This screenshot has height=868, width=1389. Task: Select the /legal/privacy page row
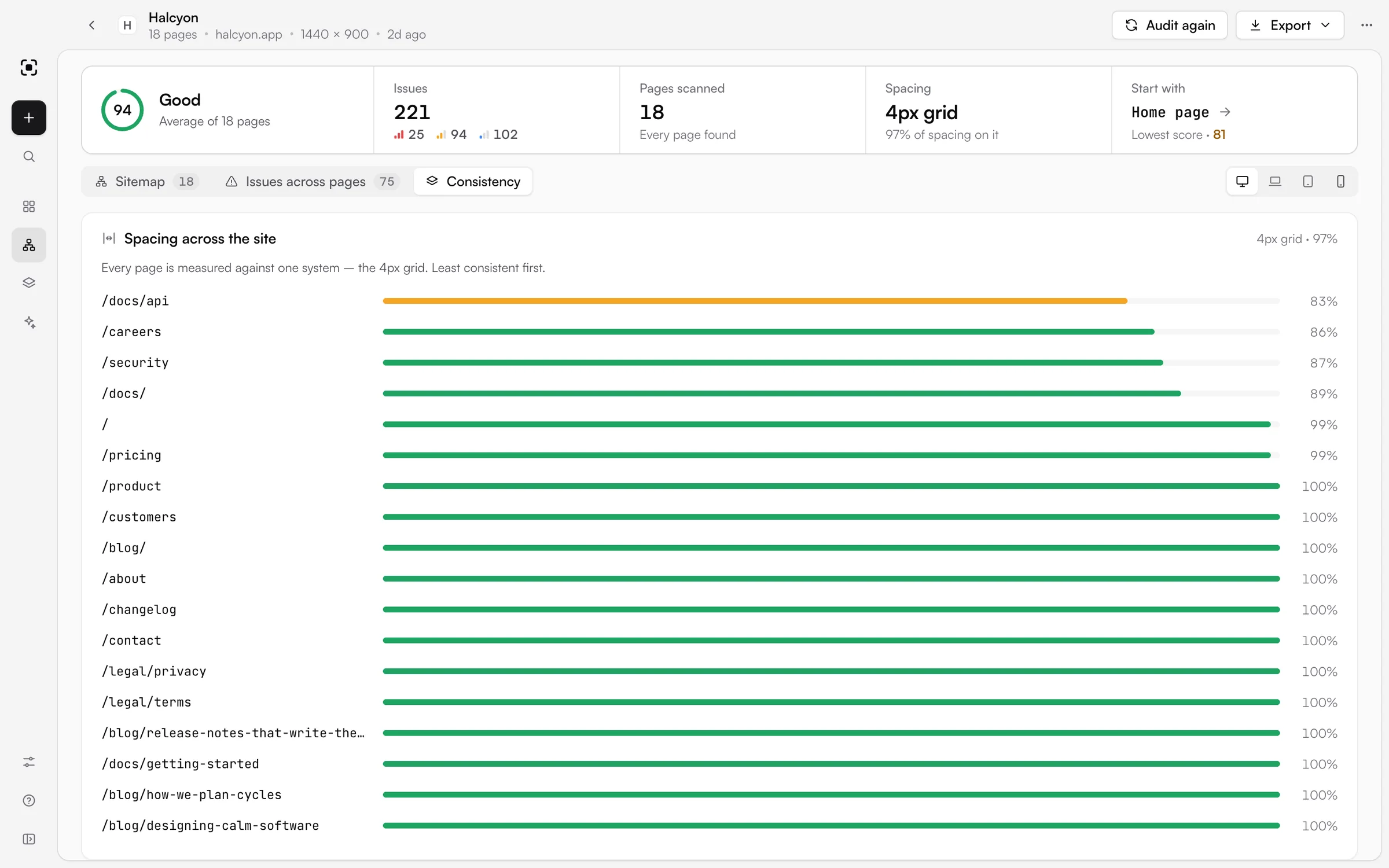(719, 671)
